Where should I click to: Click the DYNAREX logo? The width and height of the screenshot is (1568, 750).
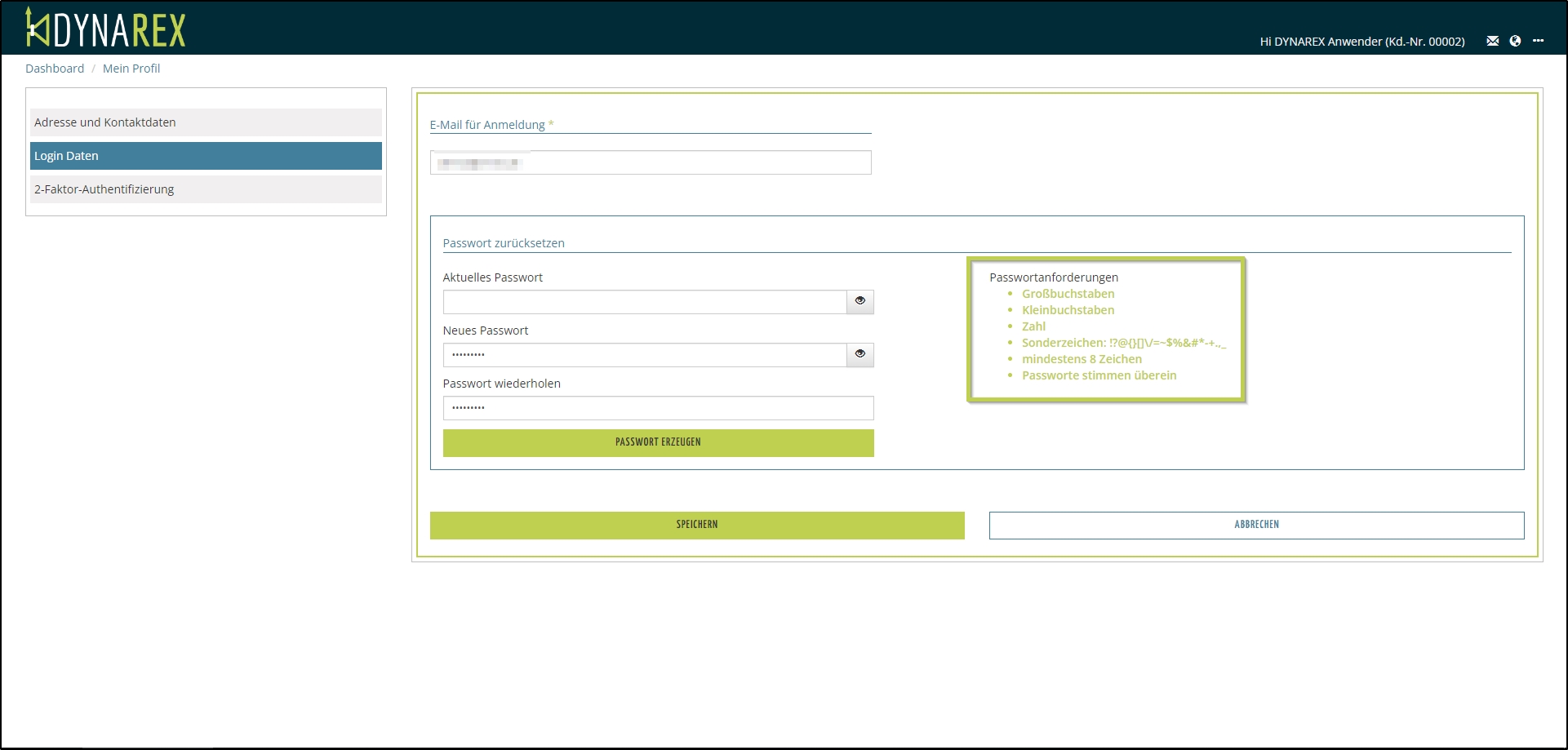pos(106,29)
